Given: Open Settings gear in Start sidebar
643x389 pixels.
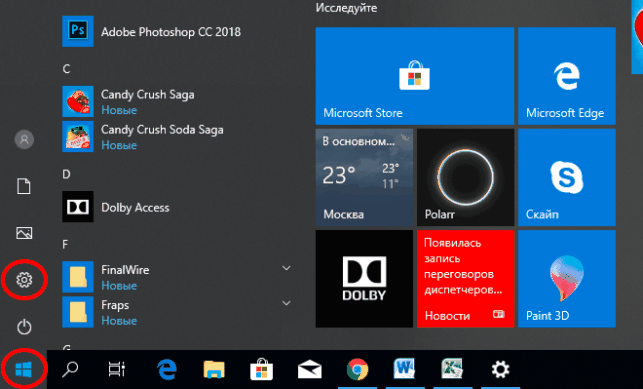Looking at the screenshot, I should (24, 280).
